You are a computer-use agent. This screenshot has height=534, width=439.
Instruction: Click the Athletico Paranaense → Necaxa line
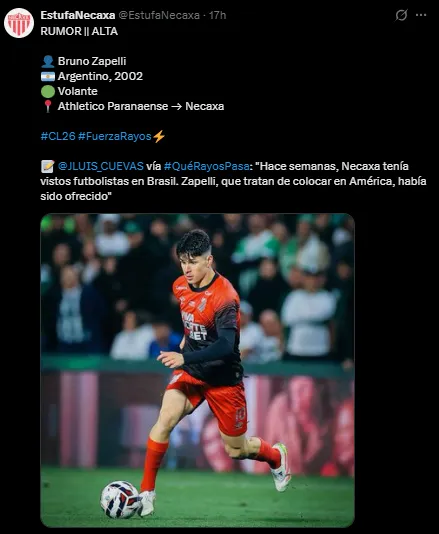[141, 106]
